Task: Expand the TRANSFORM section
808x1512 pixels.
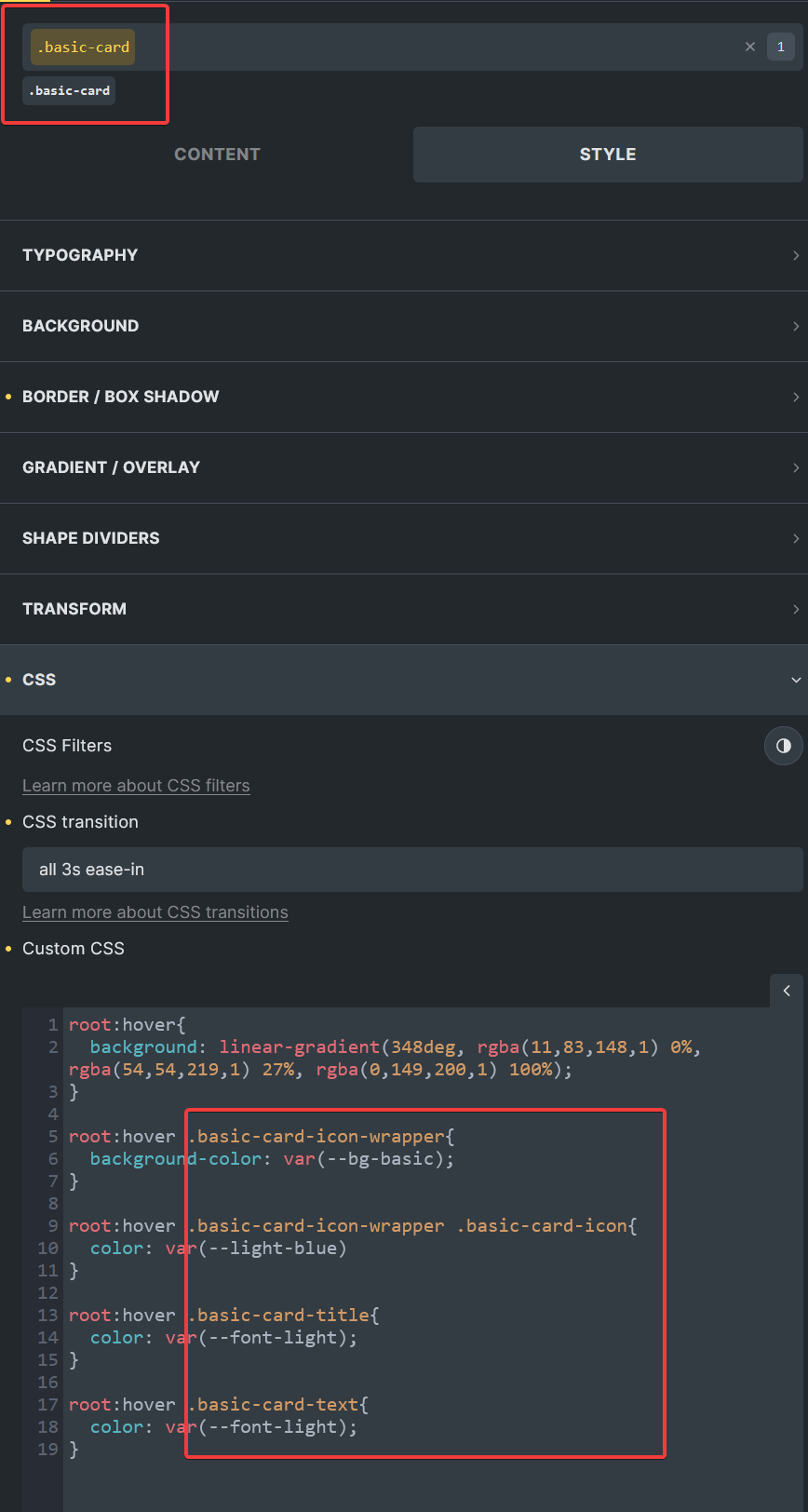Action: 404,609
